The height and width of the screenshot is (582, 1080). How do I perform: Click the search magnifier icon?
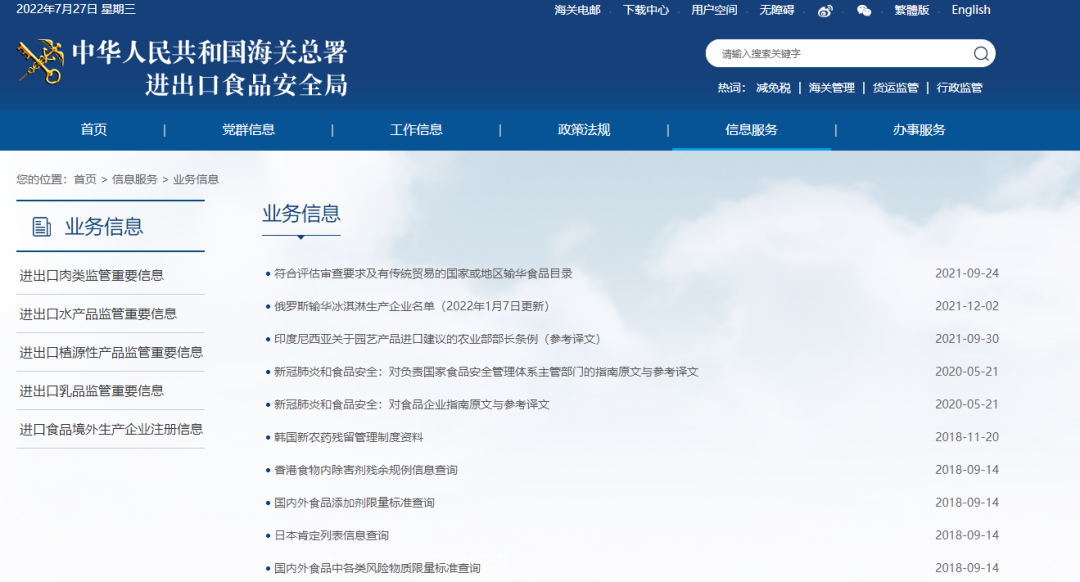[x=981, y=54]
